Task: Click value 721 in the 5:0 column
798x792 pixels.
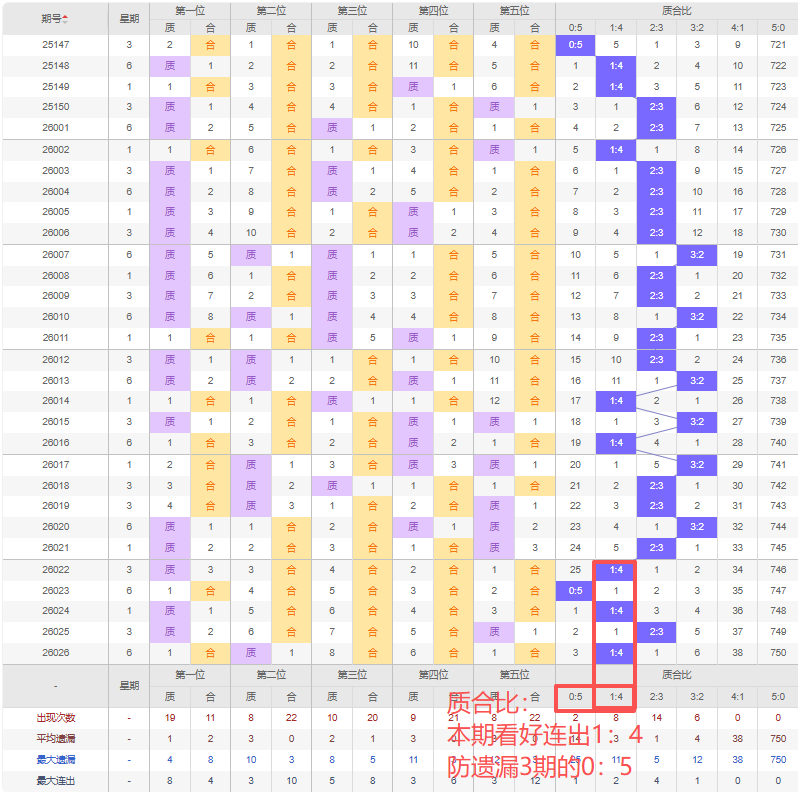Action: pyautogui.click(x=778, y=45)
